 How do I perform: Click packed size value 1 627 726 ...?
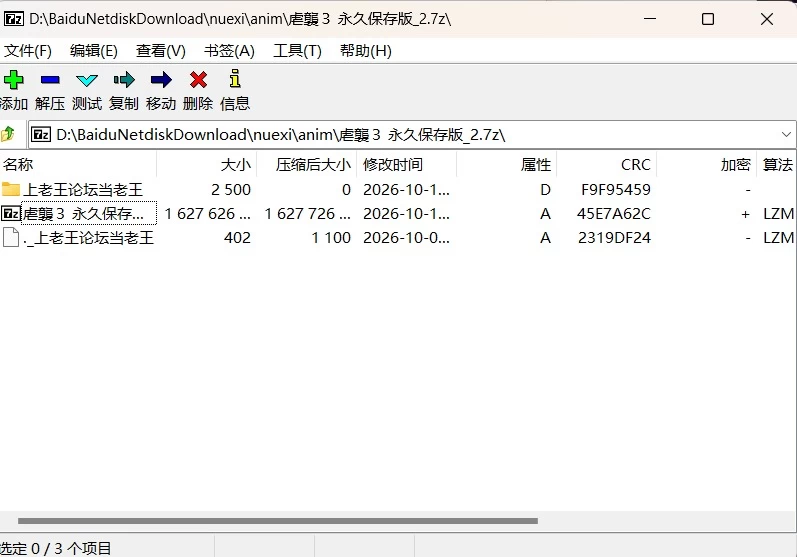pos(308,213)
